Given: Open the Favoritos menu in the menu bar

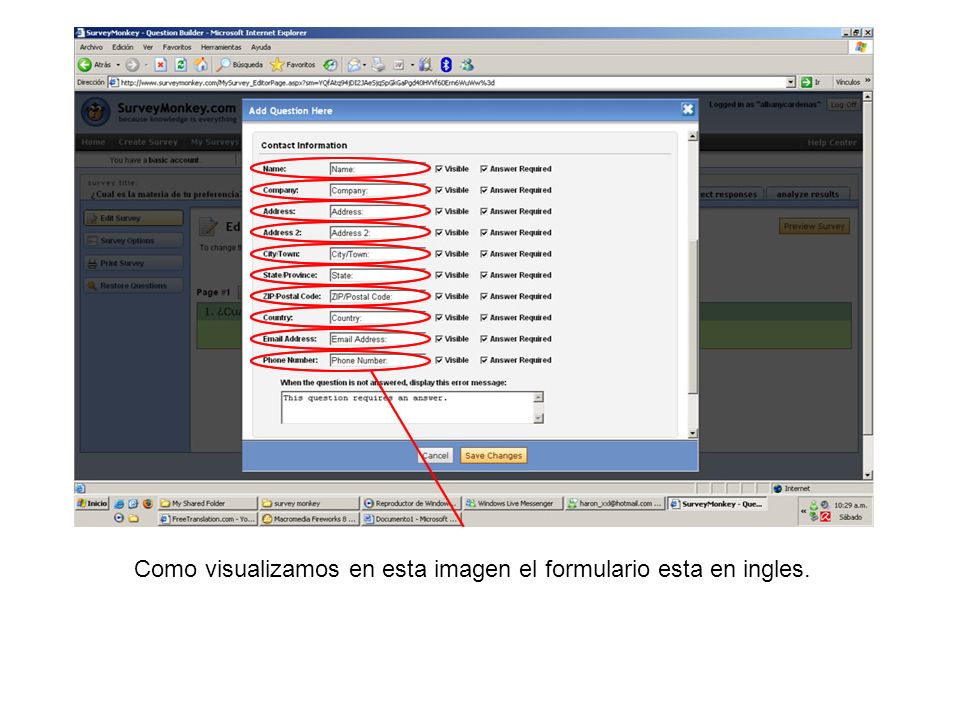Looking at the screenshot, I should (x=176, y=47).
